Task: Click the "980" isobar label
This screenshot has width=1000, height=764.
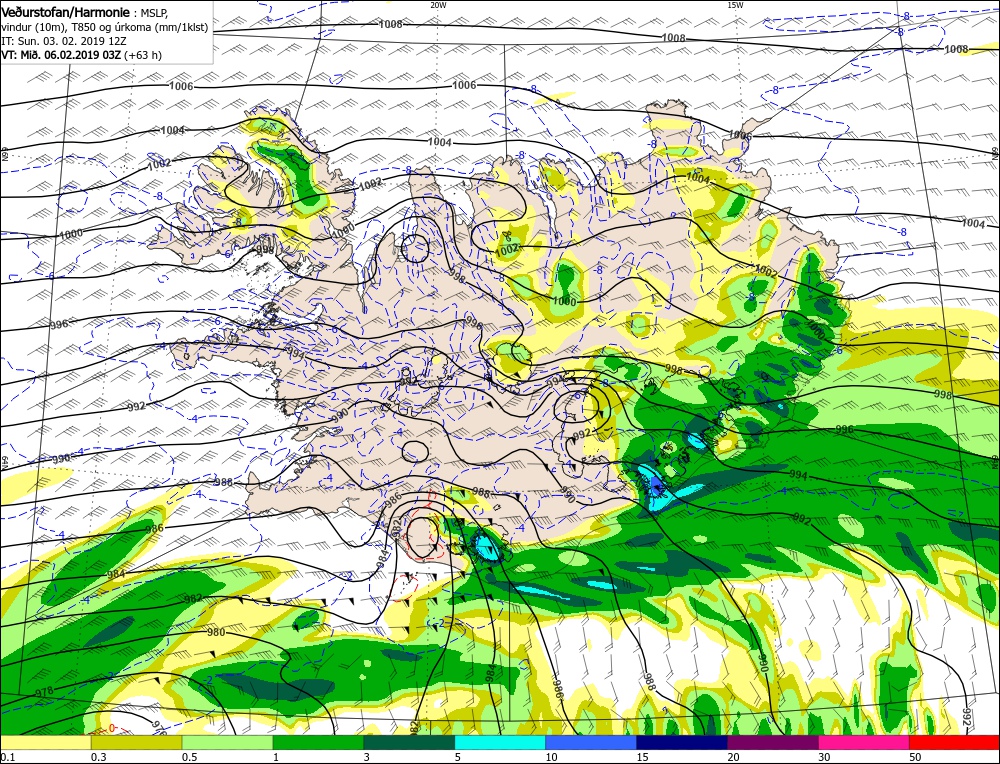Action: [x=216, y=633]
